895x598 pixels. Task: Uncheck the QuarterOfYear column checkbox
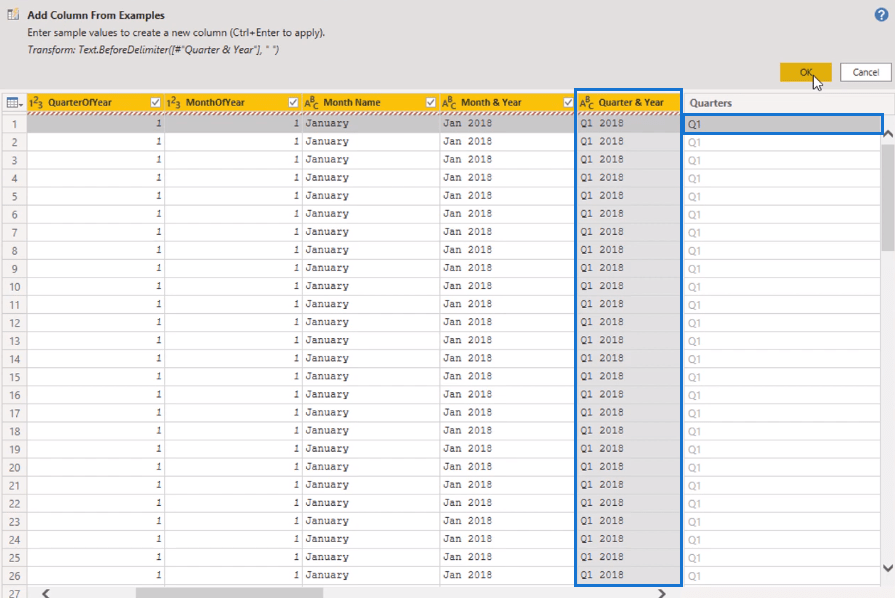coord(155,102)
